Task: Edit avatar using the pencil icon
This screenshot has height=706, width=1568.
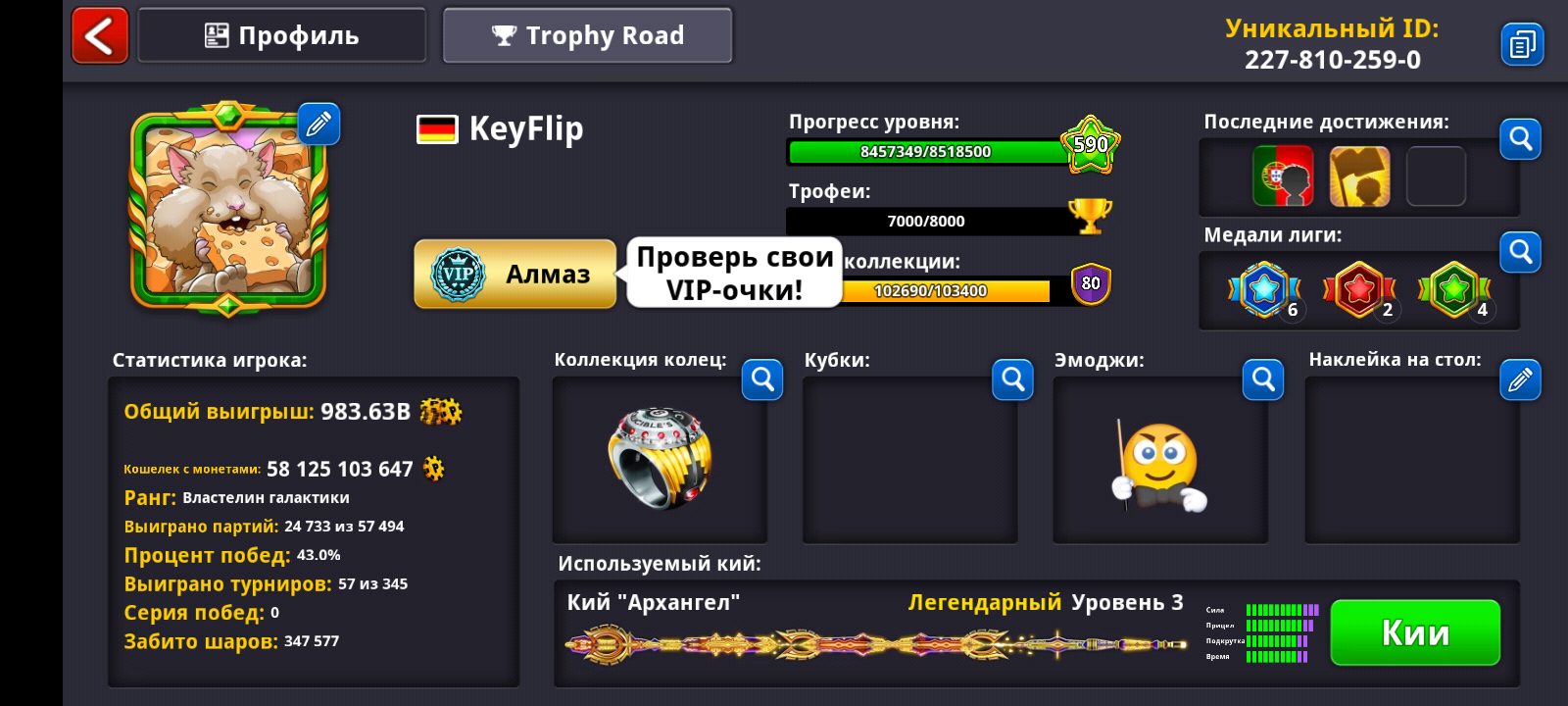Action: click(318, 124)
